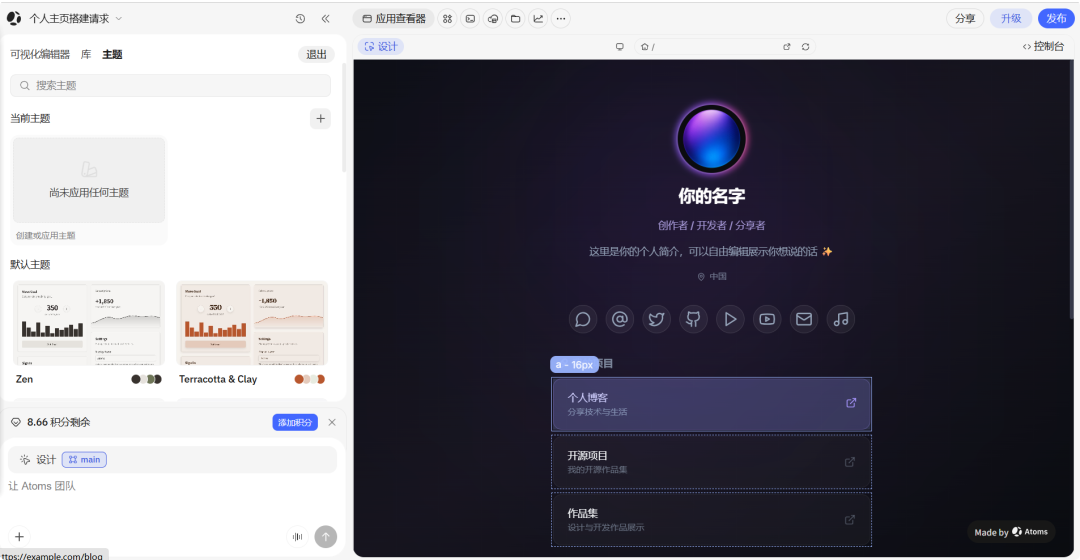The image size is (1080, 560).
Task: Click the profile avatar orb
Action: pyautogui.click(x=712, y=138)
